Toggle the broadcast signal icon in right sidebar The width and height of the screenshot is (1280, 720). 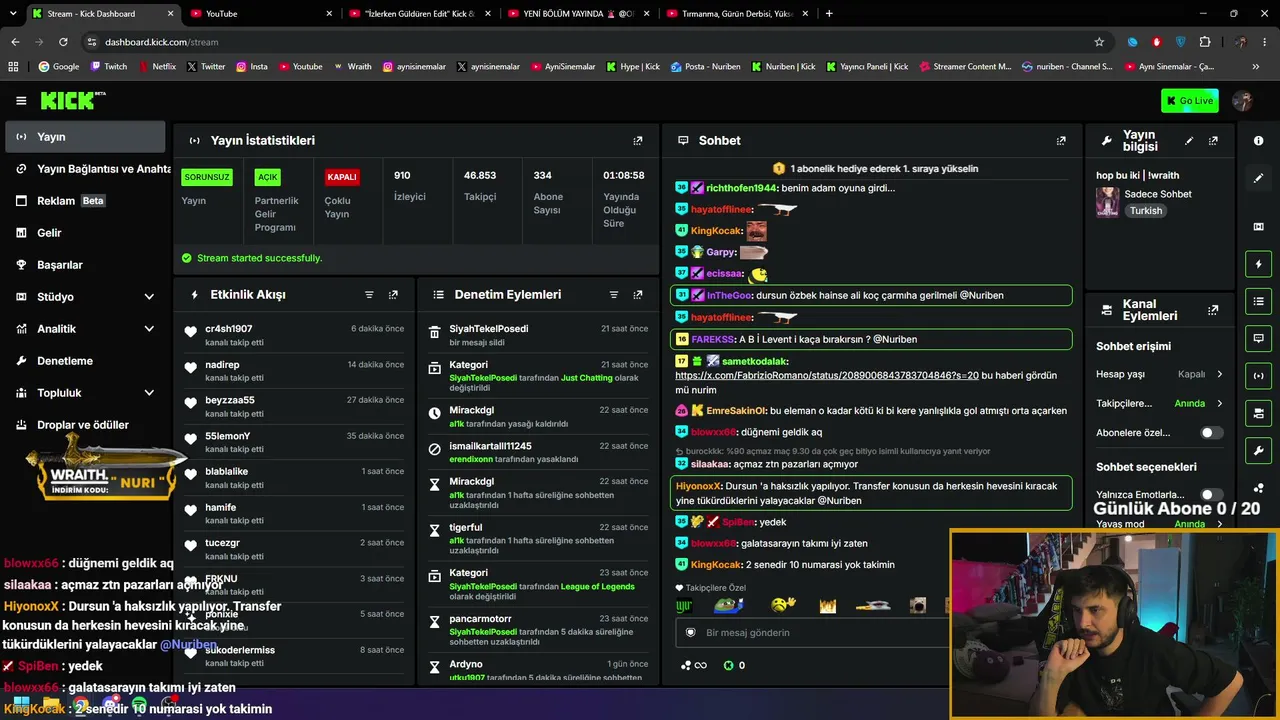point(1258,375)
